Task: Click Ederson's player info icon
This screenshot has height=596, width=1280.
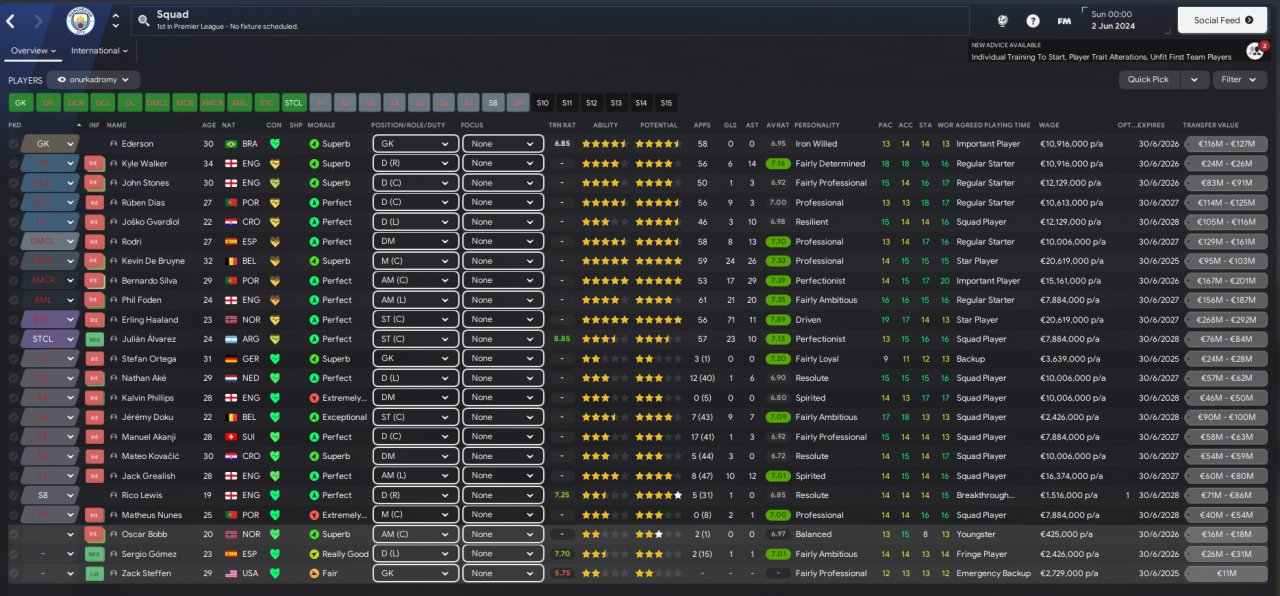Action: coord(114,144)
